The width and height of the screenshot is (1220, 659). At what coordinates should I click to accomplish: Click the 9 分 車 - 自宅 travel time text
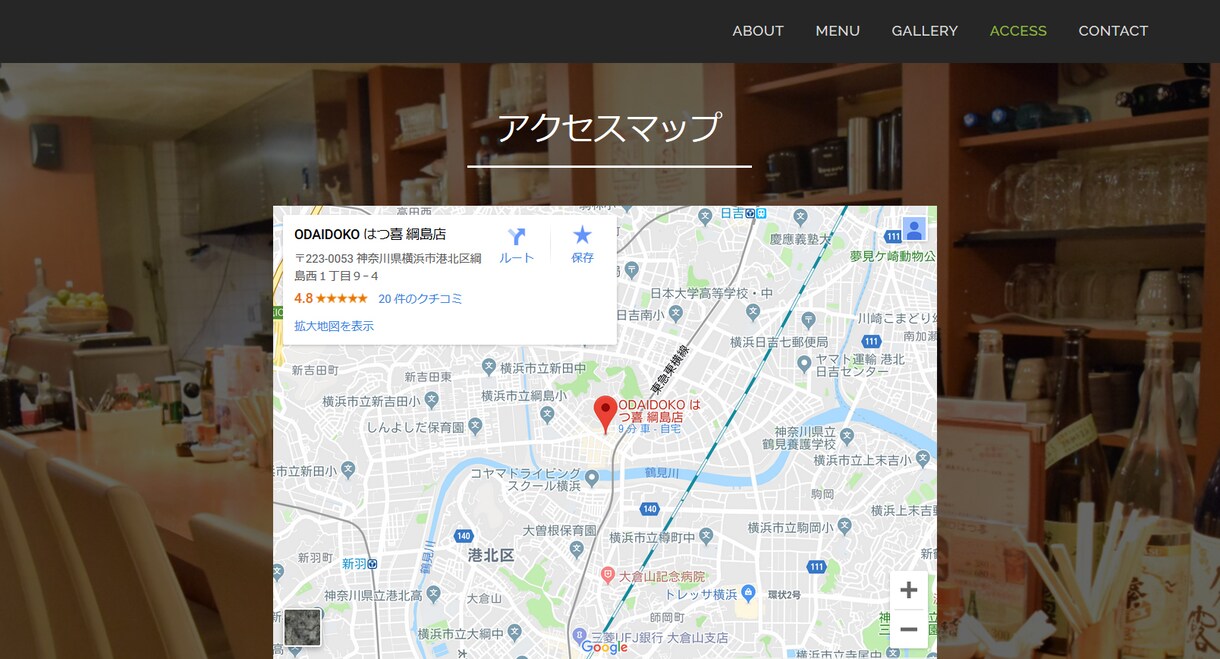pos(649,429)
